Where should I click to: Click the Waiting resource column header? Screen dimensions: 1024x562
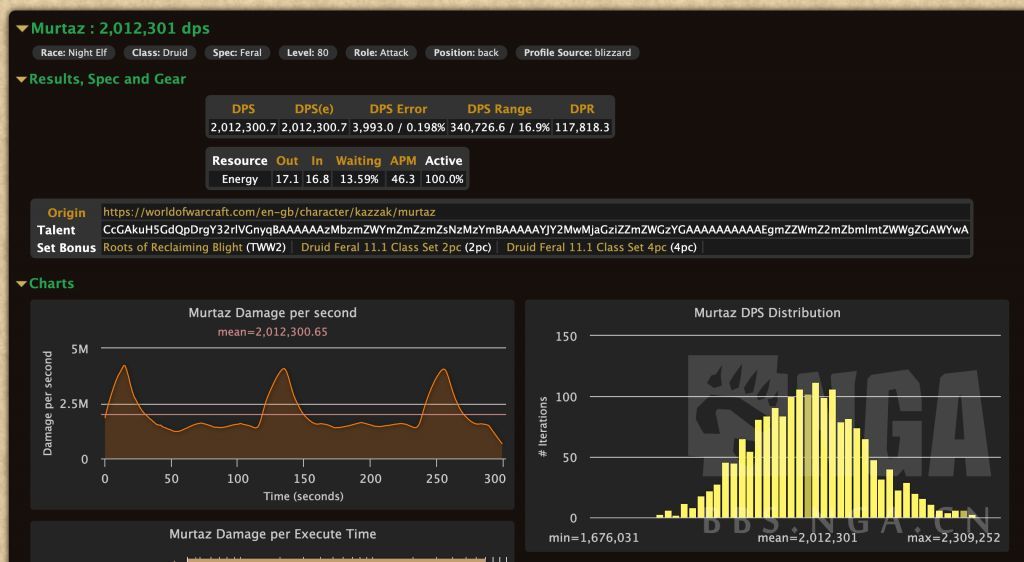(x=358, y=161)
